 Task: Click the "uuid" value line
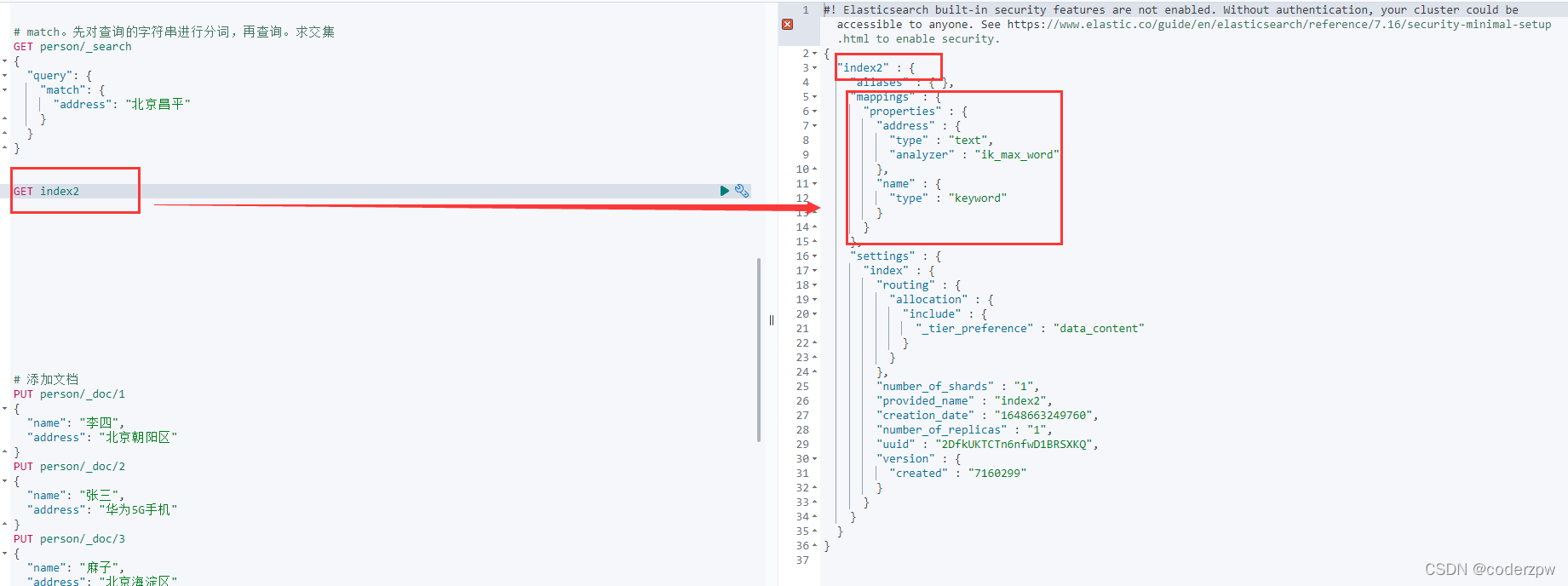987,445
